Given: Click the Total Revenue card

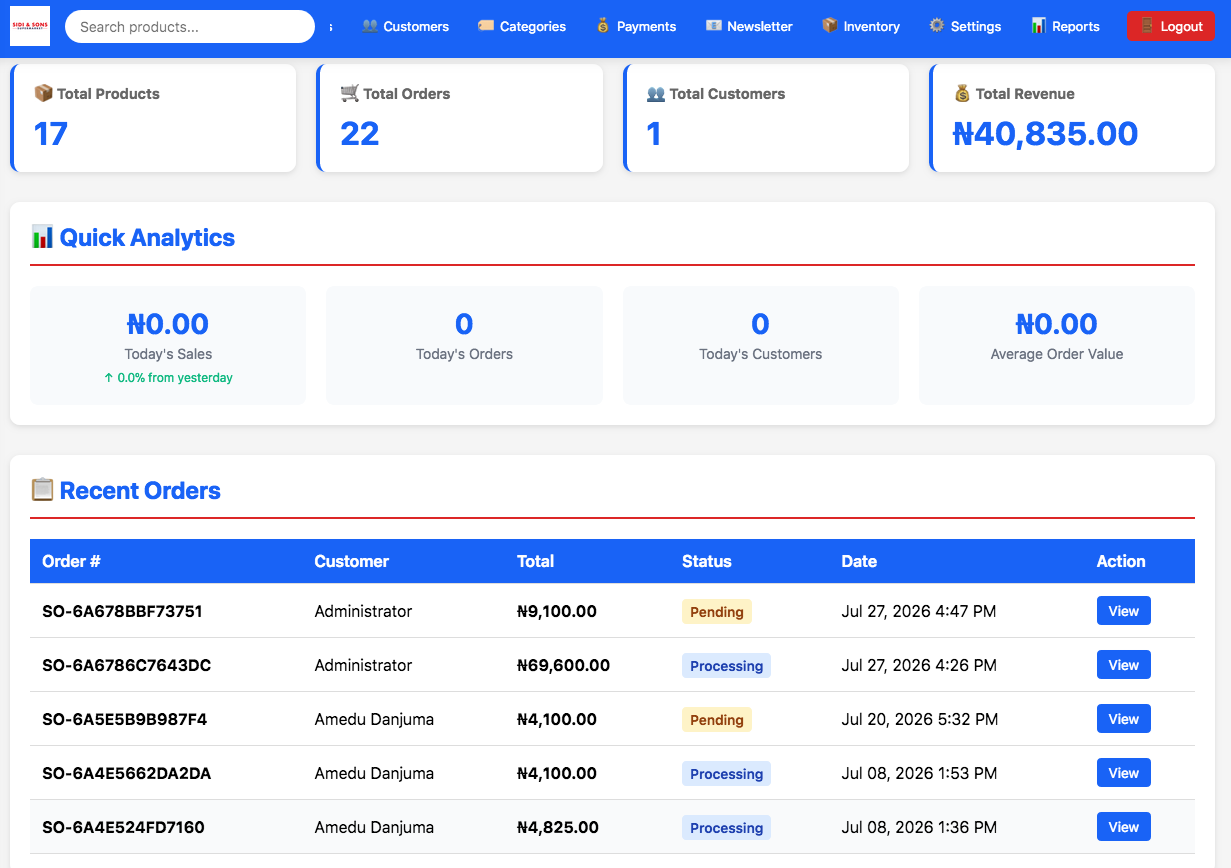Looking at the screenshot, I should [x=1072, y=118].
